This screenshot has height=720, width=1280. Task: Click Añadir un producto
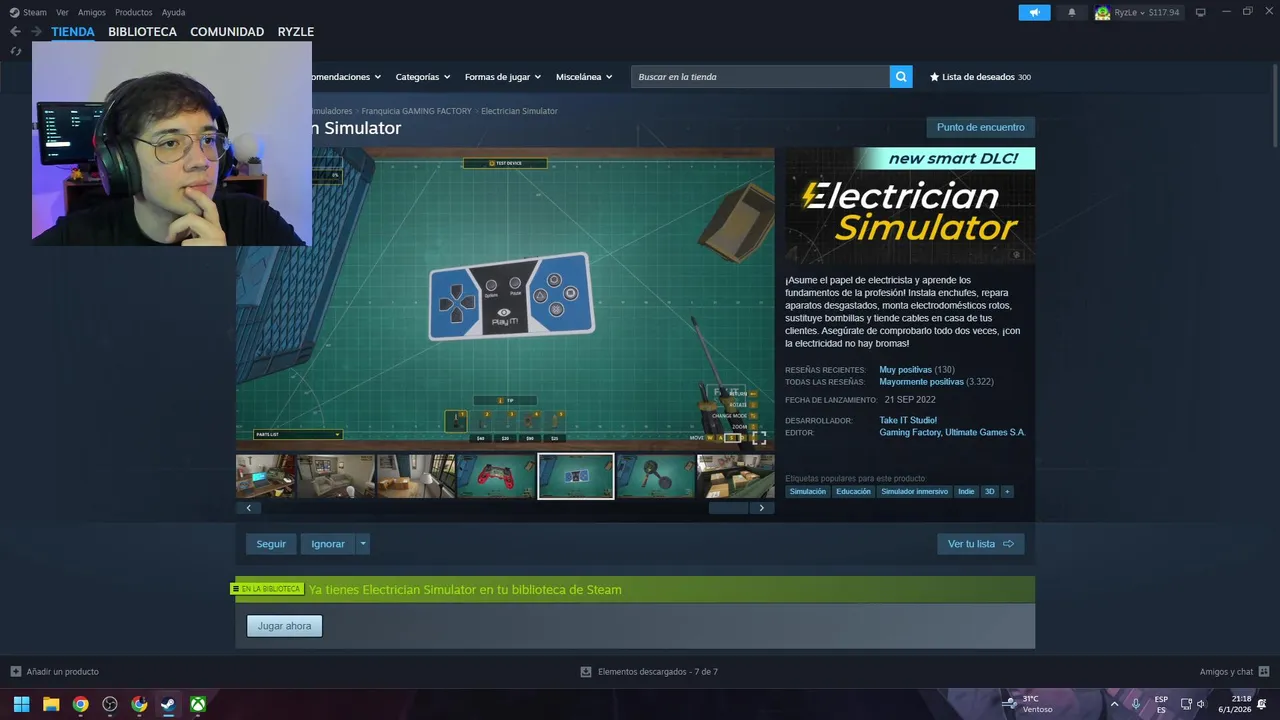tap(55, 672)
